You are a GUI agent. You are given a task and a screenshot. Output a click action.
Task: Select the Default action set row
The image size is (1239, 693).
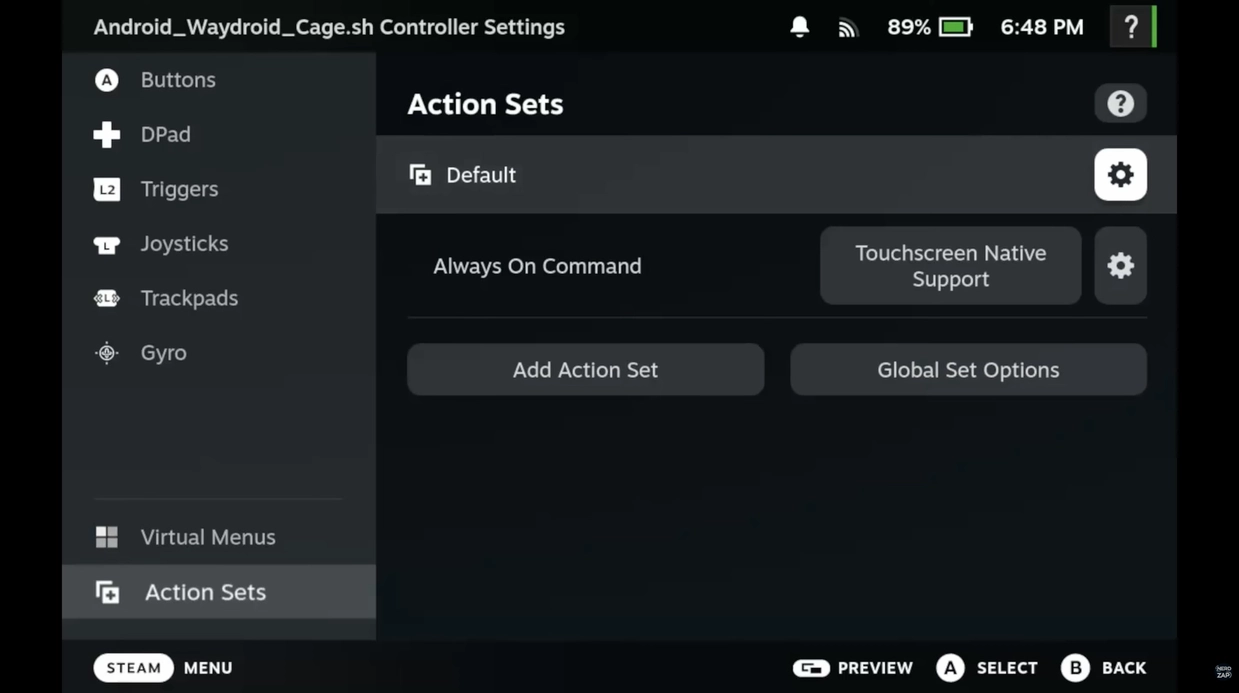pyautogui.click(x=700, y=175)
